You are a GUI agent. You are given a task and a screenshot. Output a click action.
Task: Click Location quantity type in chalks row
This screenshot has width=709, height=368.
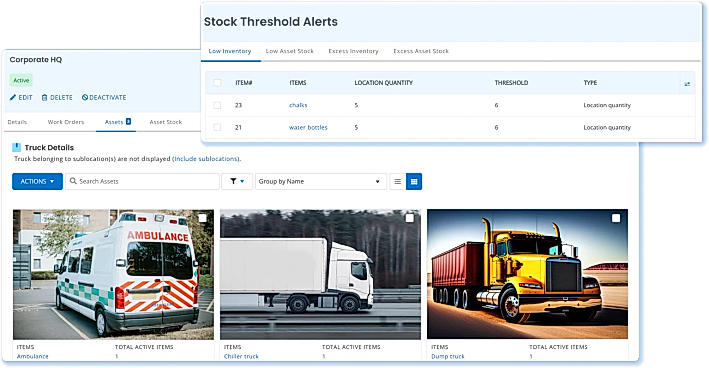(x=607, y=105)
